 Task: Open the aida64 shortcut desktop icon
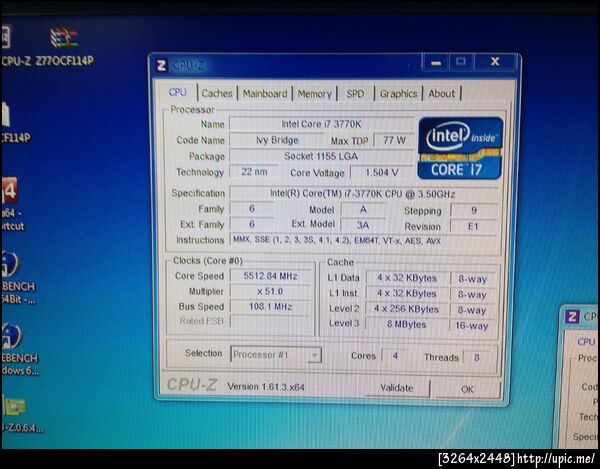(10, 190)
